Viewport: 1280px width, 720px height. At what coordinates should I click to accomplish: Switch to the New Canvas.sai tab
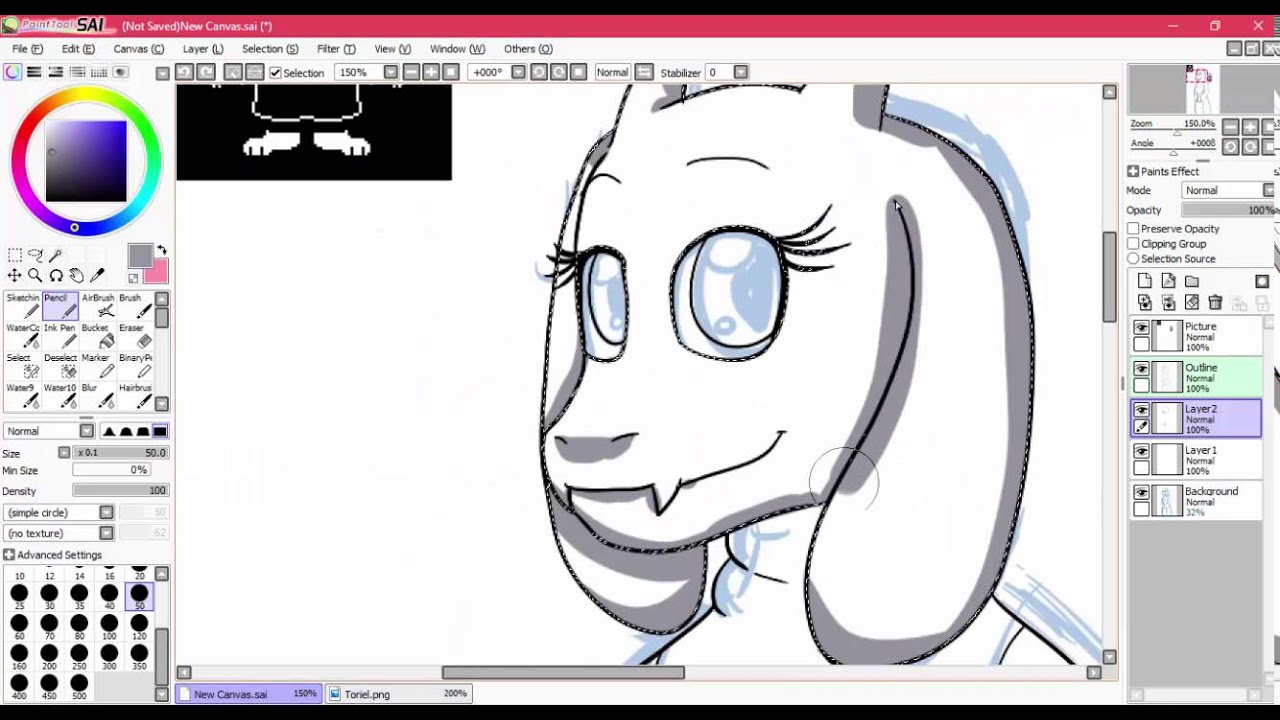point(248,693)
